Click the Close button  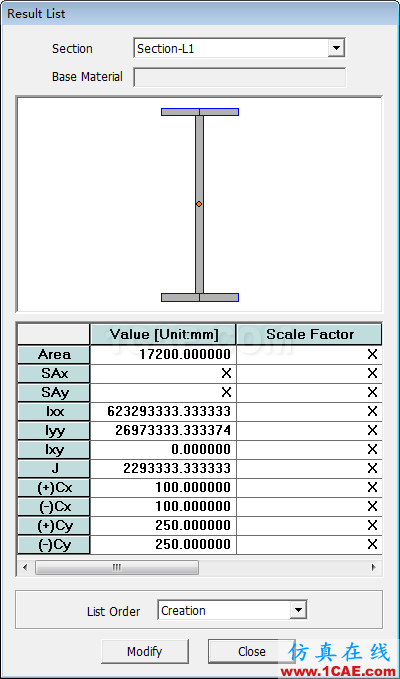(252, 651)
